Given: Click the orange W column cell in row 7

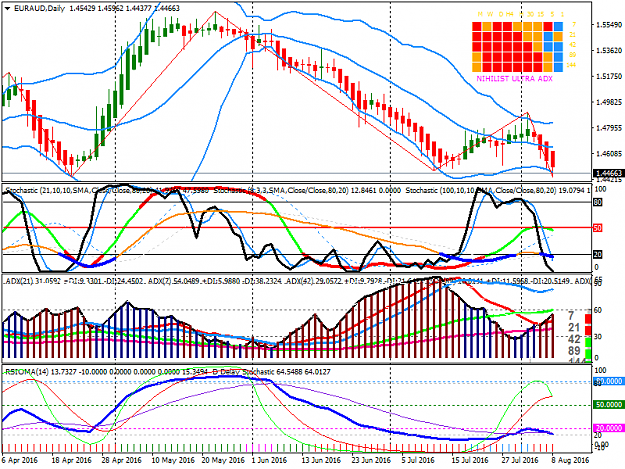Looking at the screenshot, I should click(x=487, y=26).
